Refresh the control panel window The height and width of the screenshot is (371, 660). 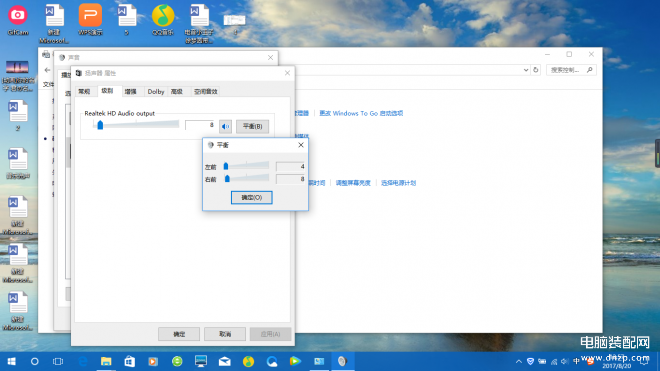click(x=536, y=70)
